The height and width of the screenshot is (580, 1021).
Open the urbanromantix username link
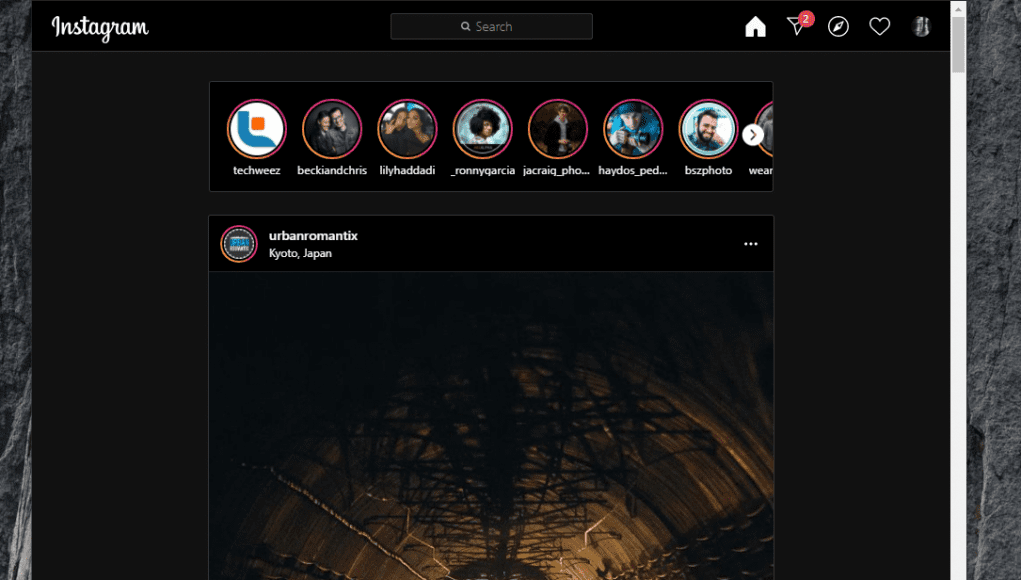coord(313,236)
